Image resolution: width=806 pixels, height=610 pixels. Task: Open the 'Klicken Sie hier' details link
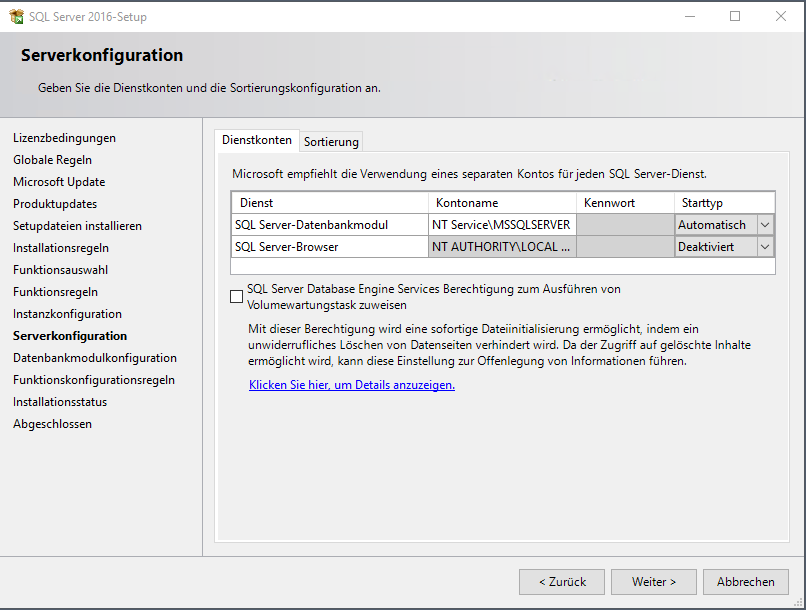click(351, 384)
